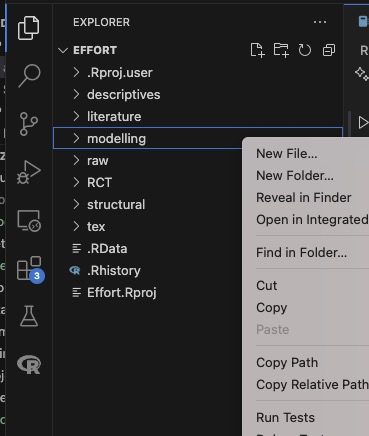Click the run triangle icon in editor
This screenshot has height=436, width=369.
tap(363, 122)
